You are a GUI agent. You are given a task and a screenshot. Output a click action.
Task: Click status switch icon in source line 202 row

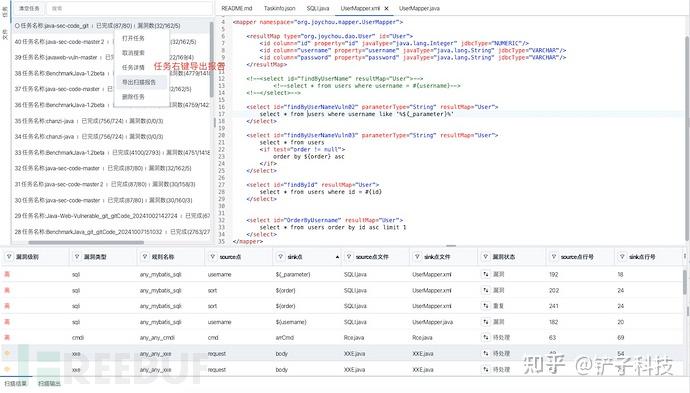[x=486, y=290]
